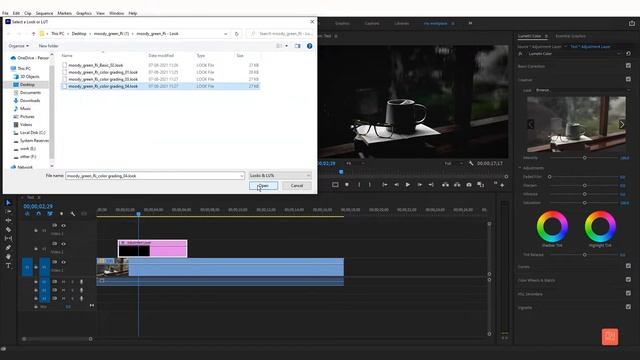Screen dimensions: 640x360
Task: Open the Sequence menu
Action: click(44, 13)
